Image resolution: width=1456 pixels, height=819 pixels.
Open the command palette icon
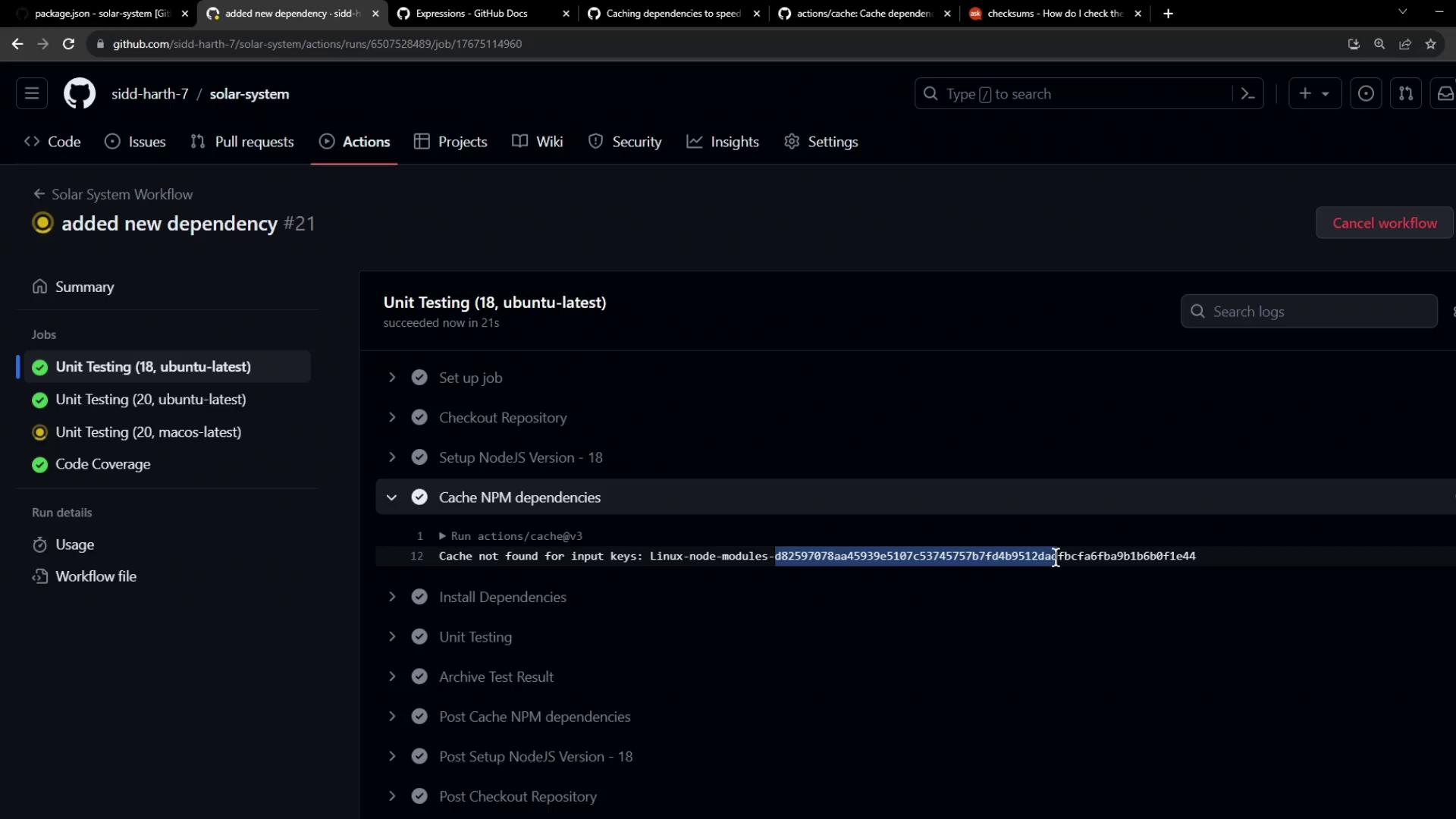pyautogui.click(x=1247, y=94)
